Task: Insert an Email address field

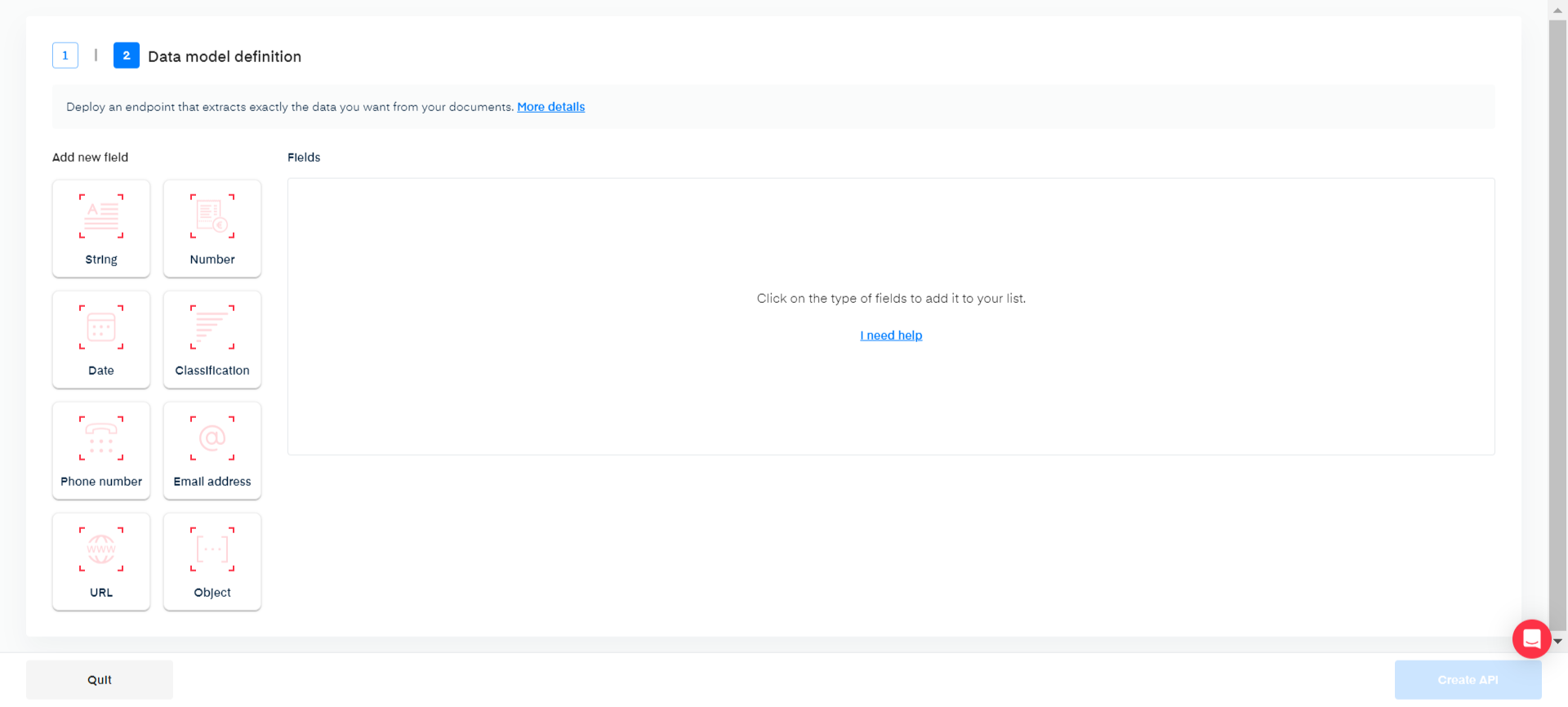Action: [212, 451]
